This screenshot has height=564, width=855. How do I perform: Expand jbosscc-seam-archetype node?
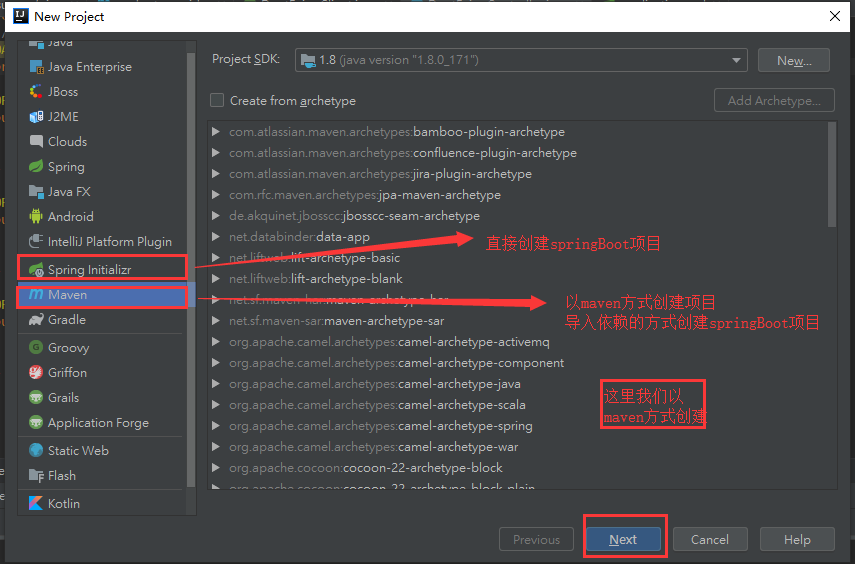[216, 215]
